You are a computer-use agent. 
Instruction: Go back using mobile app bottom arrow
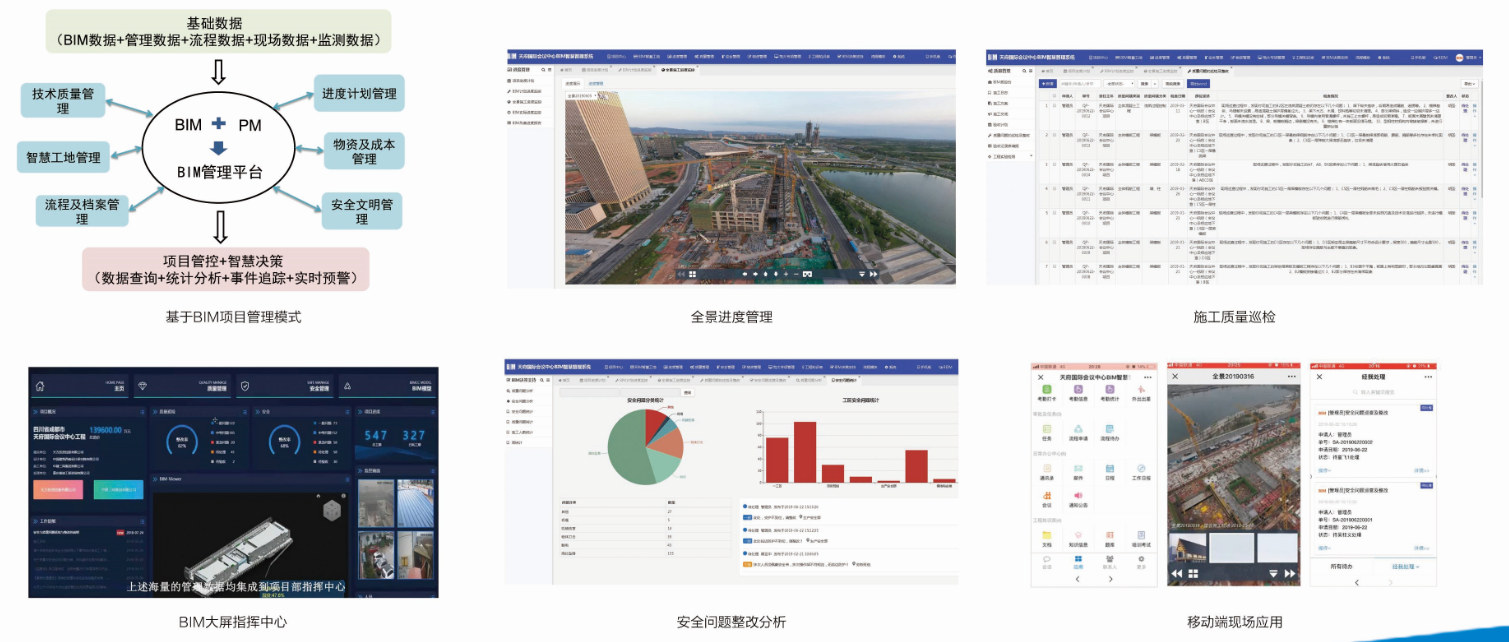click(1077, 579)
